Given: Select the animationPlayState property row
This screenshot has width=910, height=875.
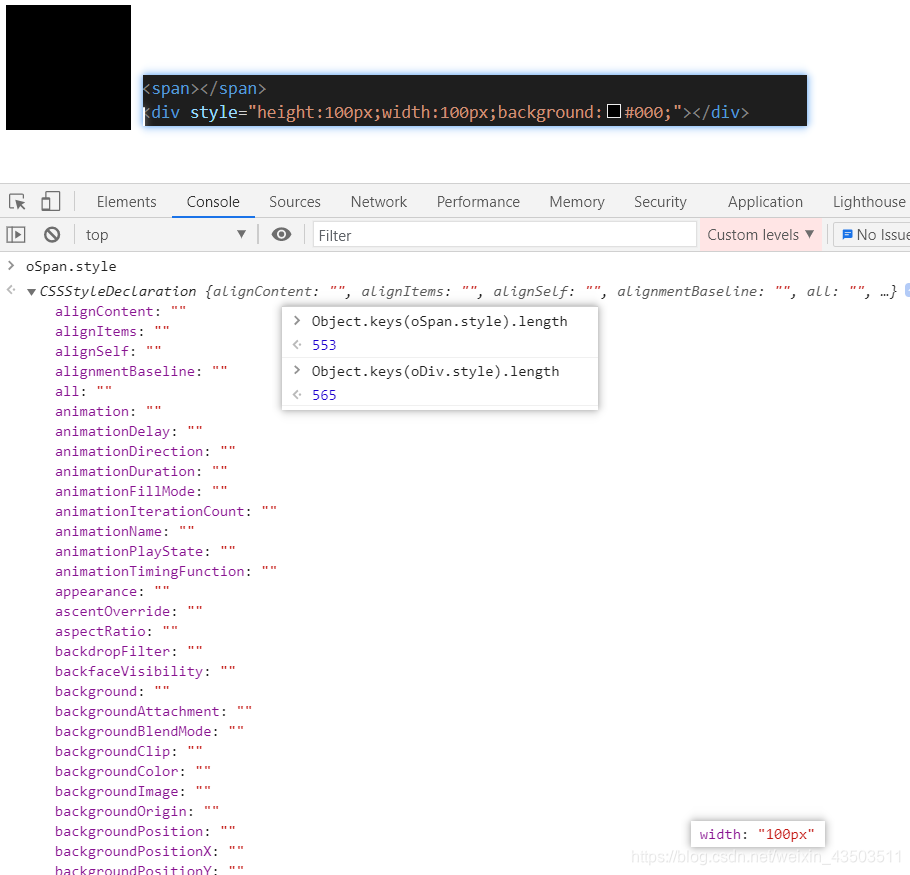Looking at the screenshot, I should (x=145, y=552).
